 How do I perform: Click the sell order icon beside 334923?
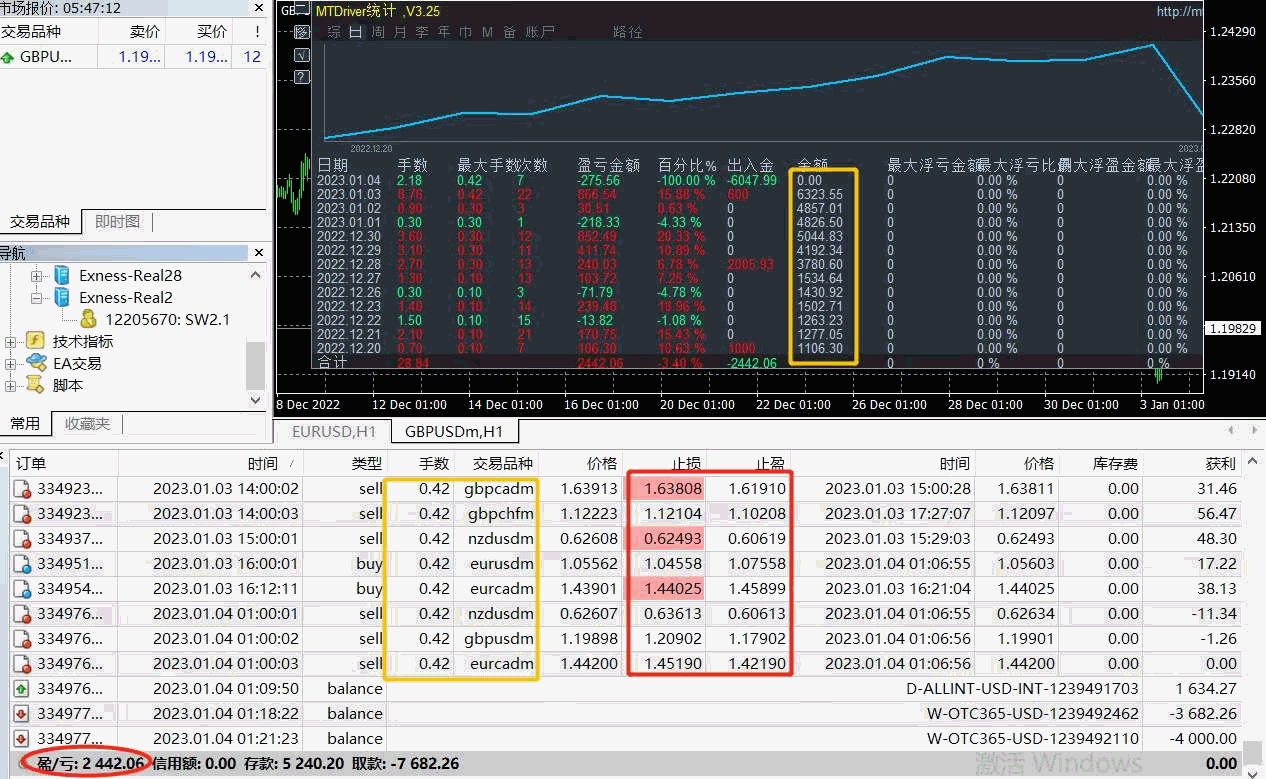click(22, 488)
